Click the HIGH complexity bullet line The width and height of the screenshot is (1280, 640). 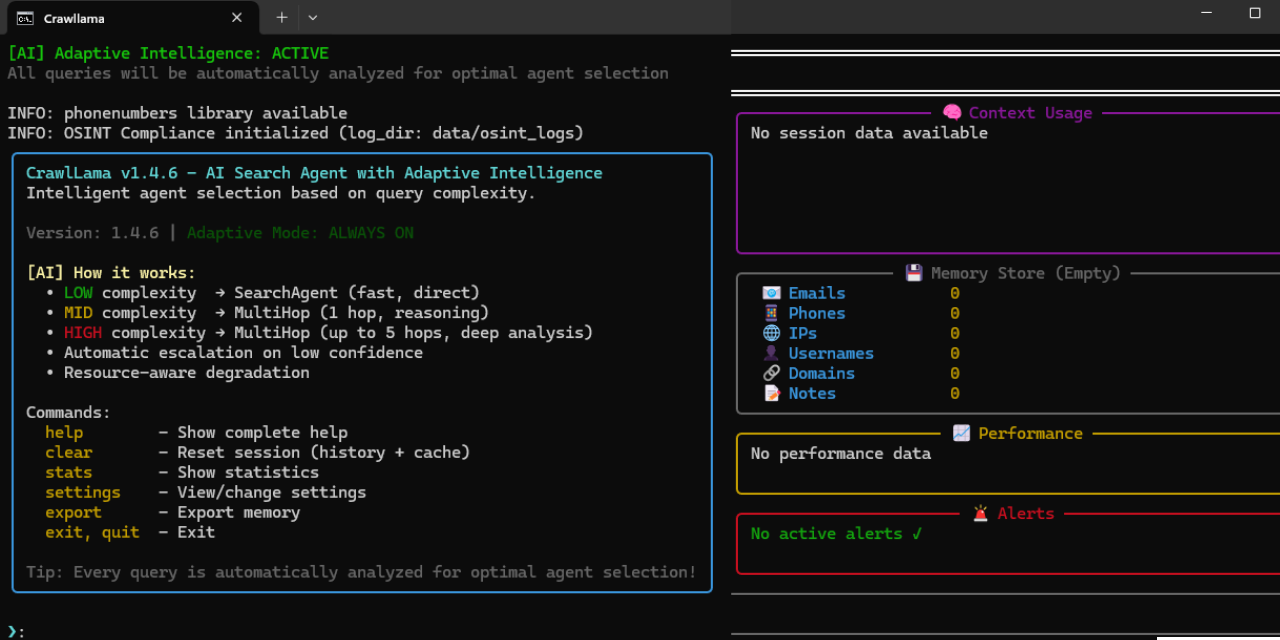click(319, 333)
